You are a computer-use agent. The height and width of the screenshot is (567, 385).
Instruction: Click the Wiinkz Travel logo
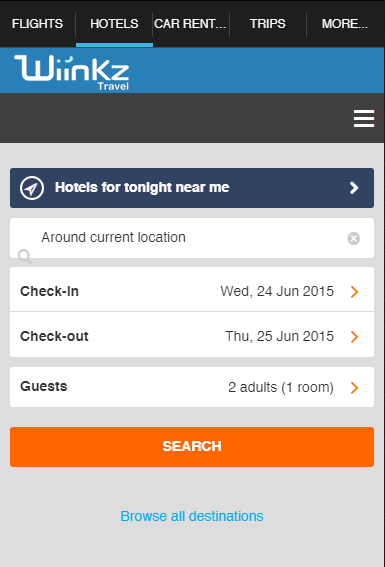[x=72, y=72]
